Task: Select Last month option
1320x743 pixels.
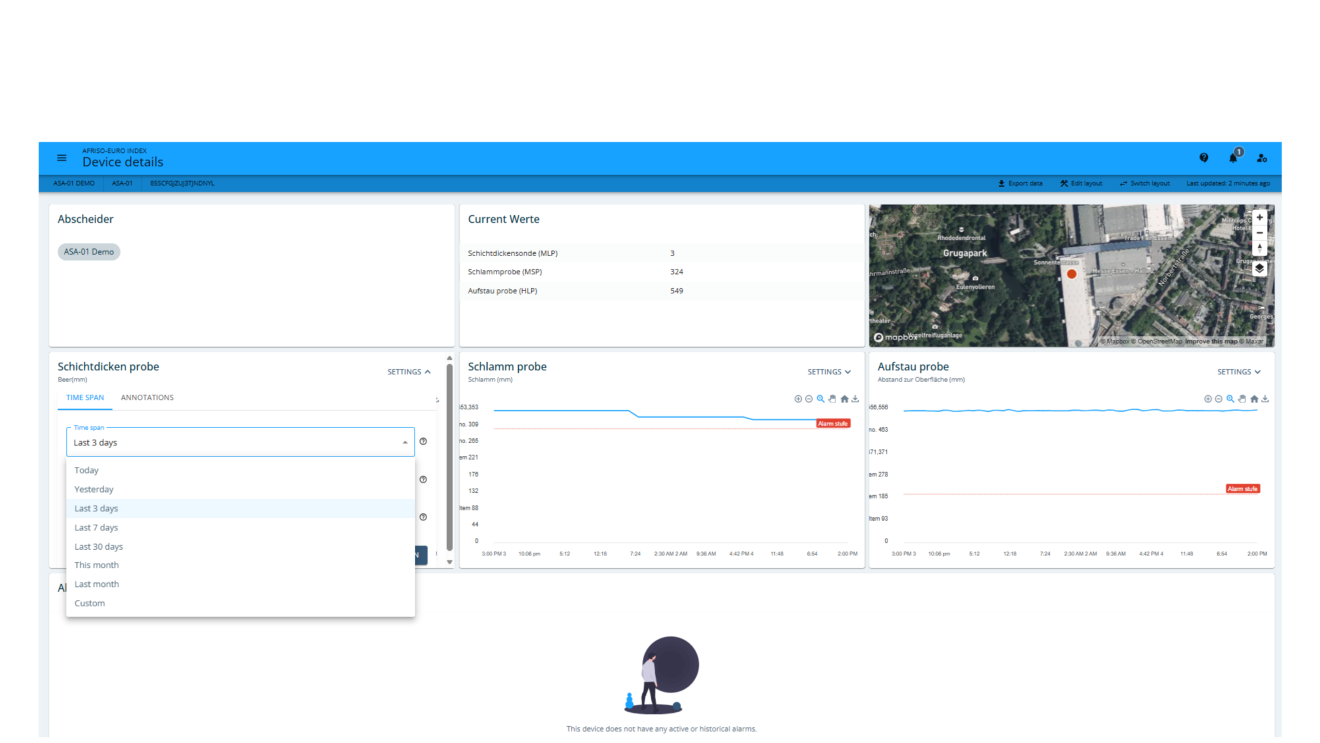Action: (240, 584)
